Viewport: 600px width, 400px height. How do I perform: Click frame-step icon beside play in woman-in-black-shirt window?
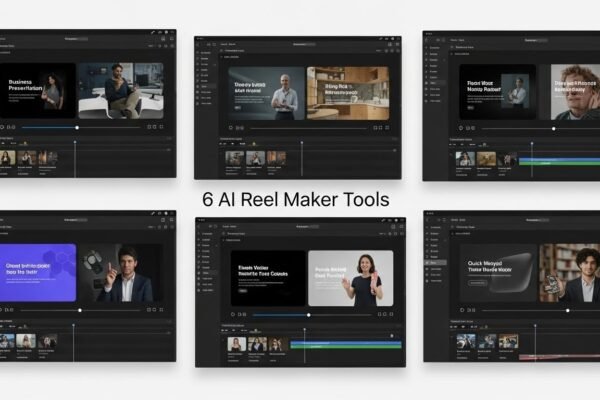pyautogui.click(x=242, y=314)
